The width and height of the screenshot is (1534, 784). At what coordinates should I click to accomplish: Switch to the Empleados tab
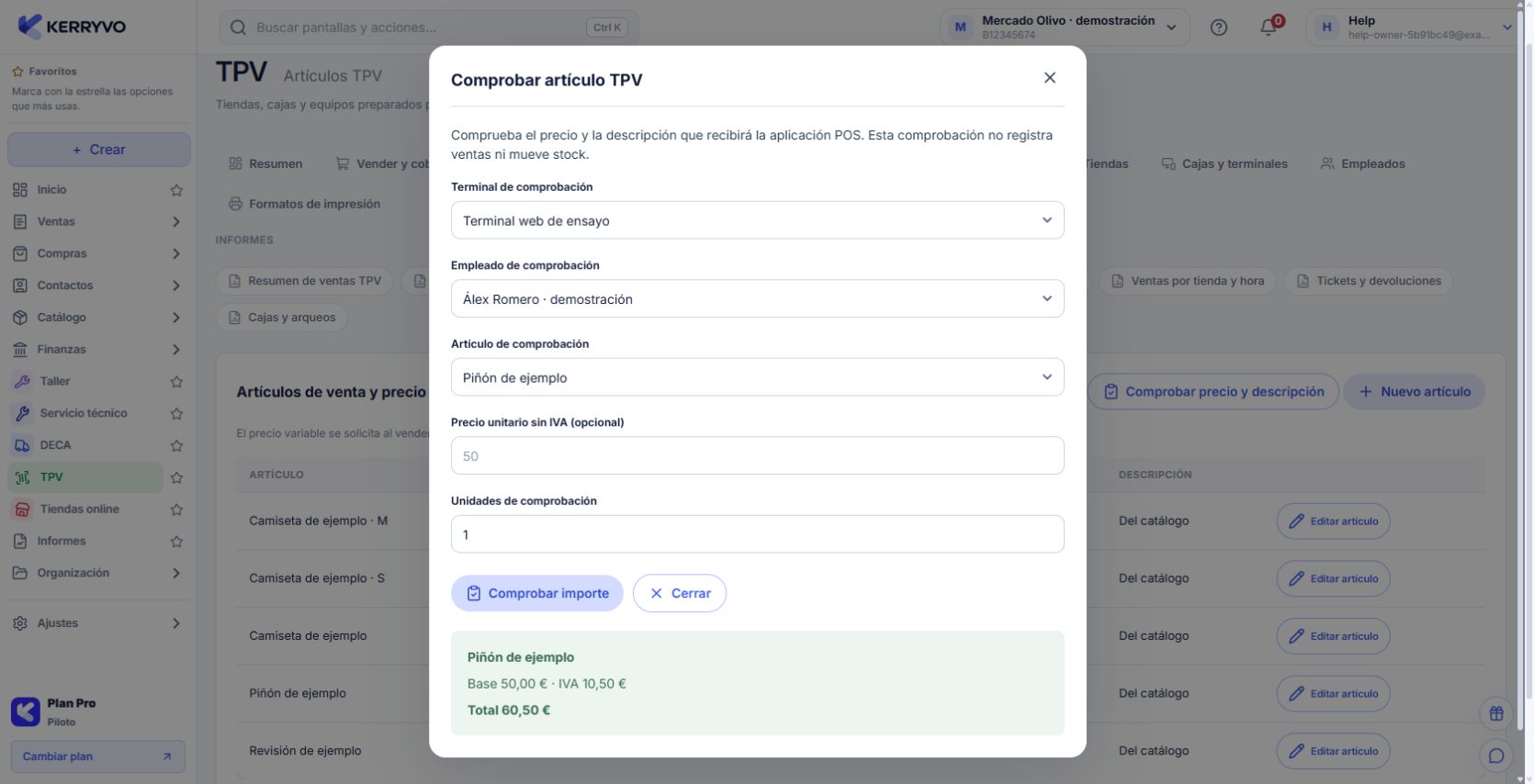point(1363,163)
